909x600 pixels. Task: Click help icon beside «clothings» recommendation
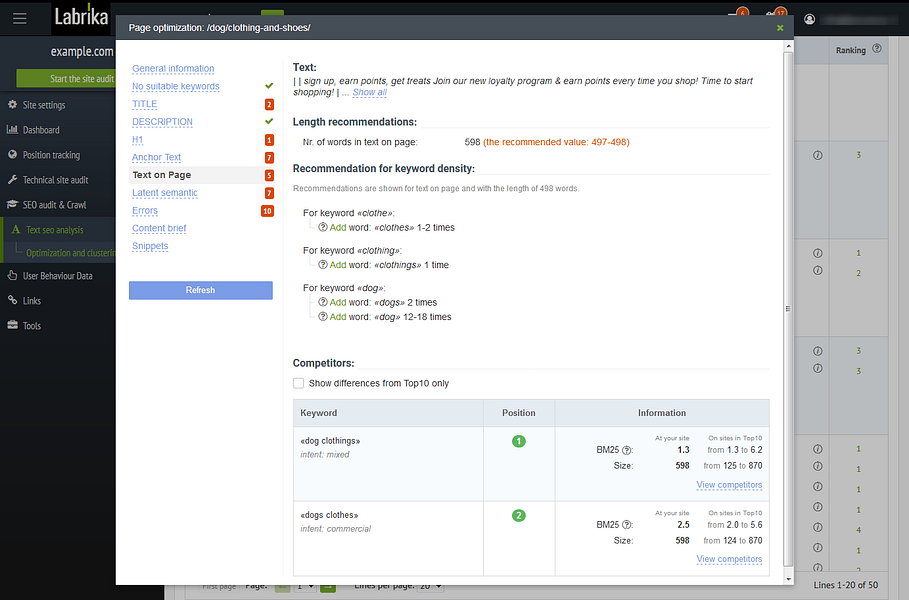pos(323,265)
